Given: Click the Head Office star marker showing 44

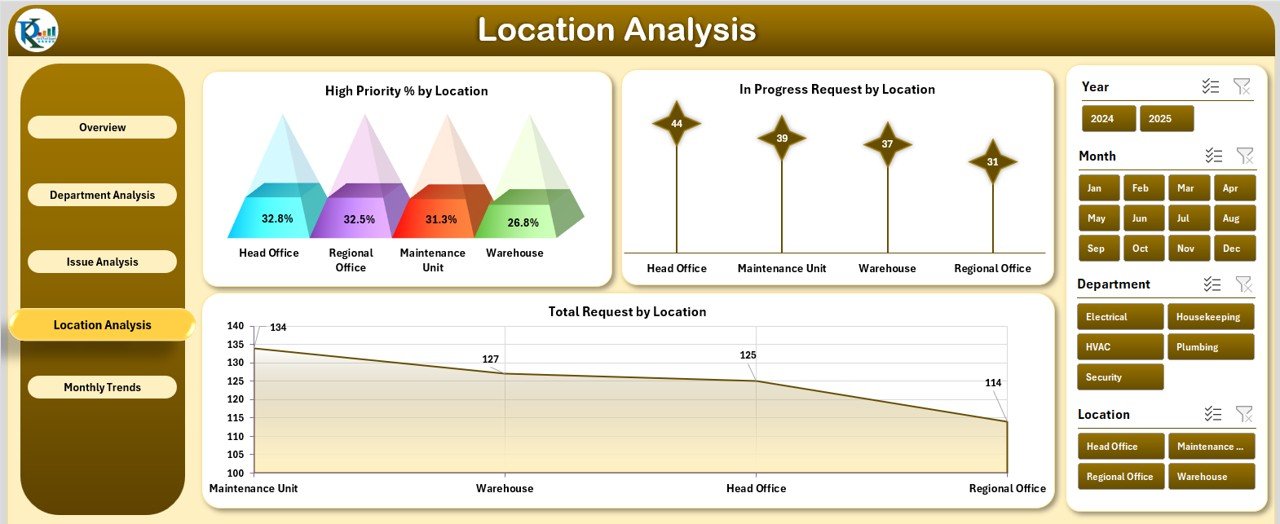Looking at the screenshot, I should [x=676, y=123].
